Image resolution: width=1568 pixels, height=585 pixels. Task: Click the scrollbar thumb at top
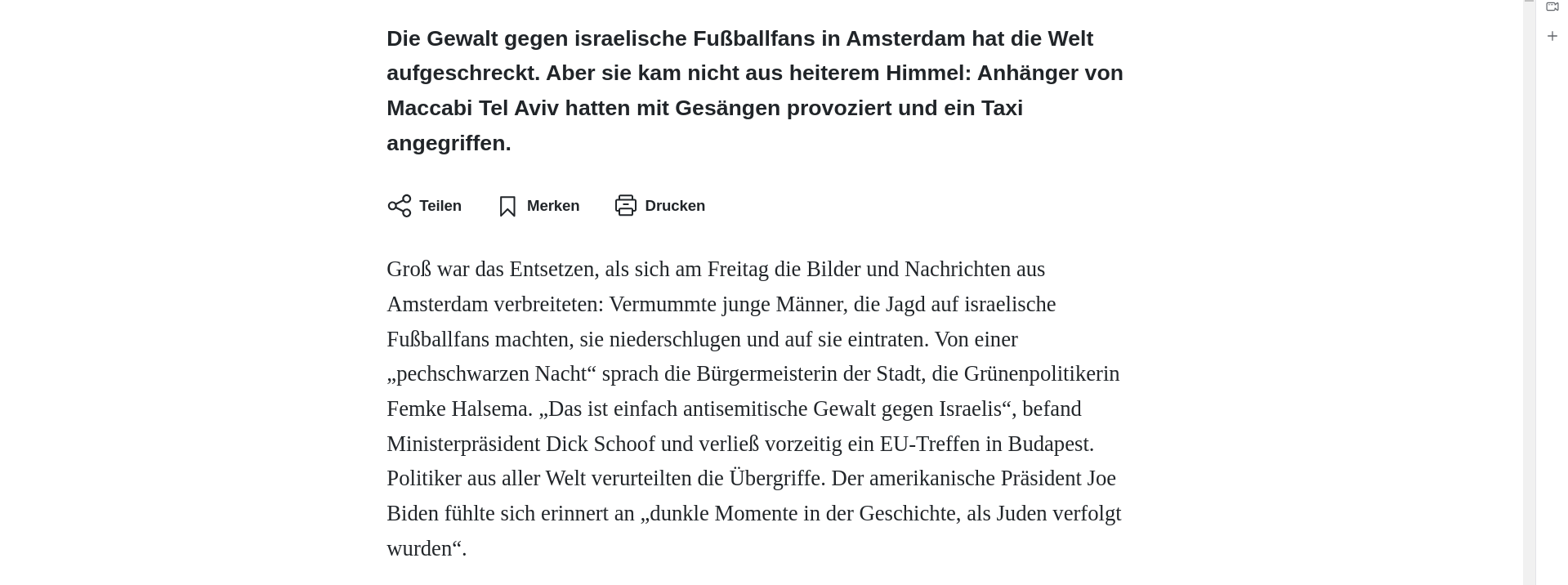pyautogui.click(x=1529, y=1)
